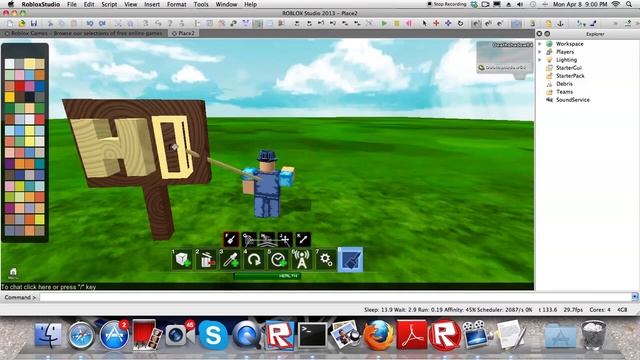The height and width of the screenshot is (360, 640).
Task: Click the Undo toolbar icon
Action: 90,24
